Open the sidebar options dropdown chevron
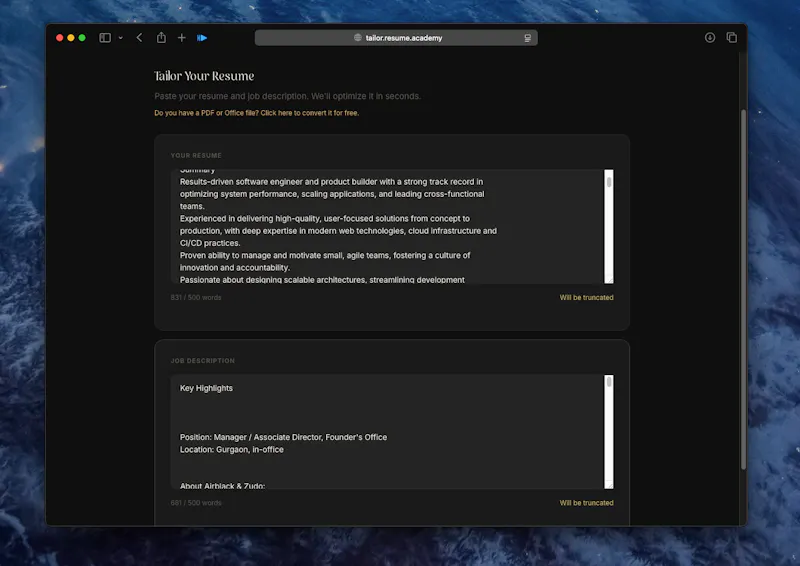The height and width of the screenshot is (566, 800). click(120, 38)
